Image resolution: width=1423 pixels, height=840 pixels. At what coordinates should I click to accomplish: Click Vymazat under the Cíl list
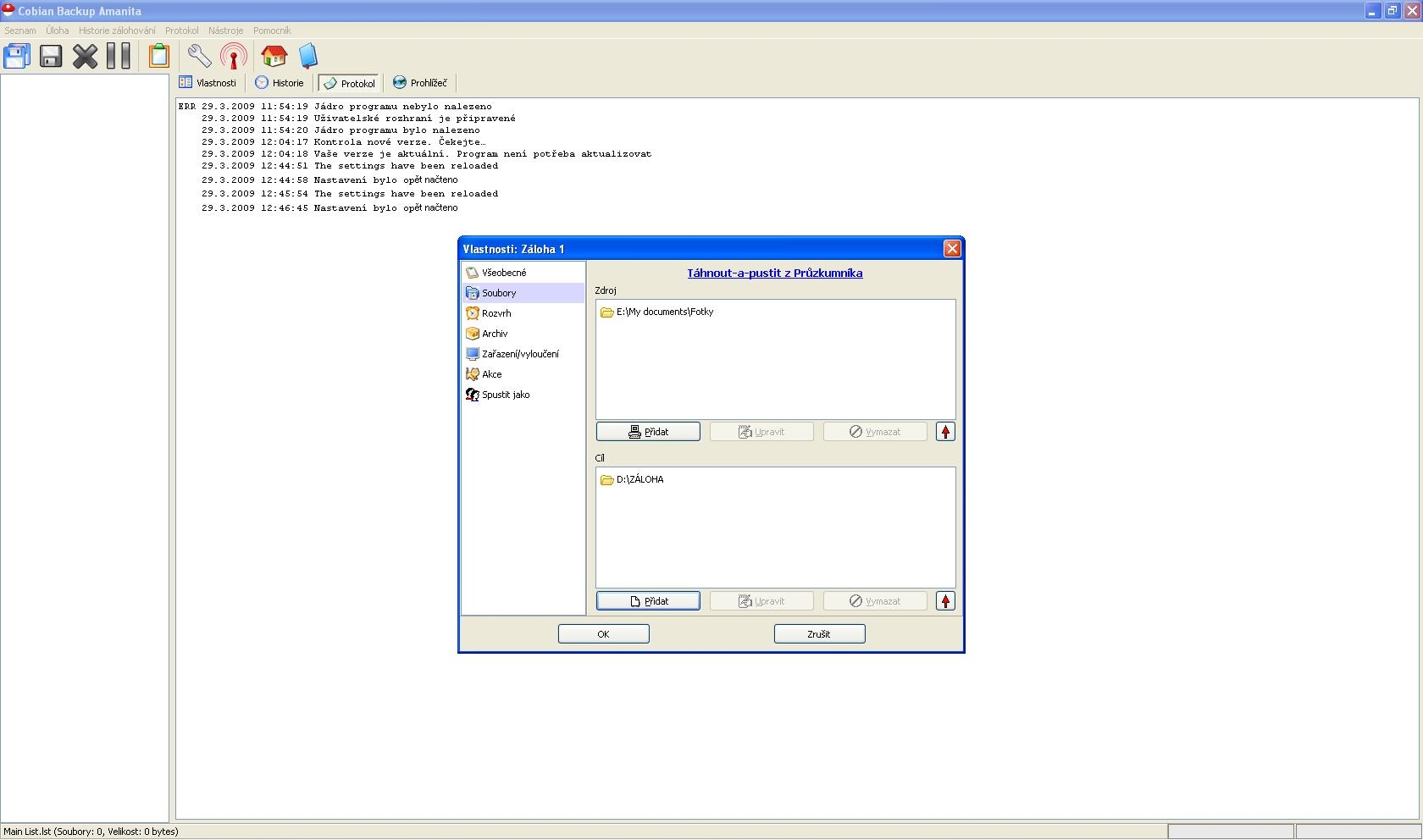[x=875, y=601]
